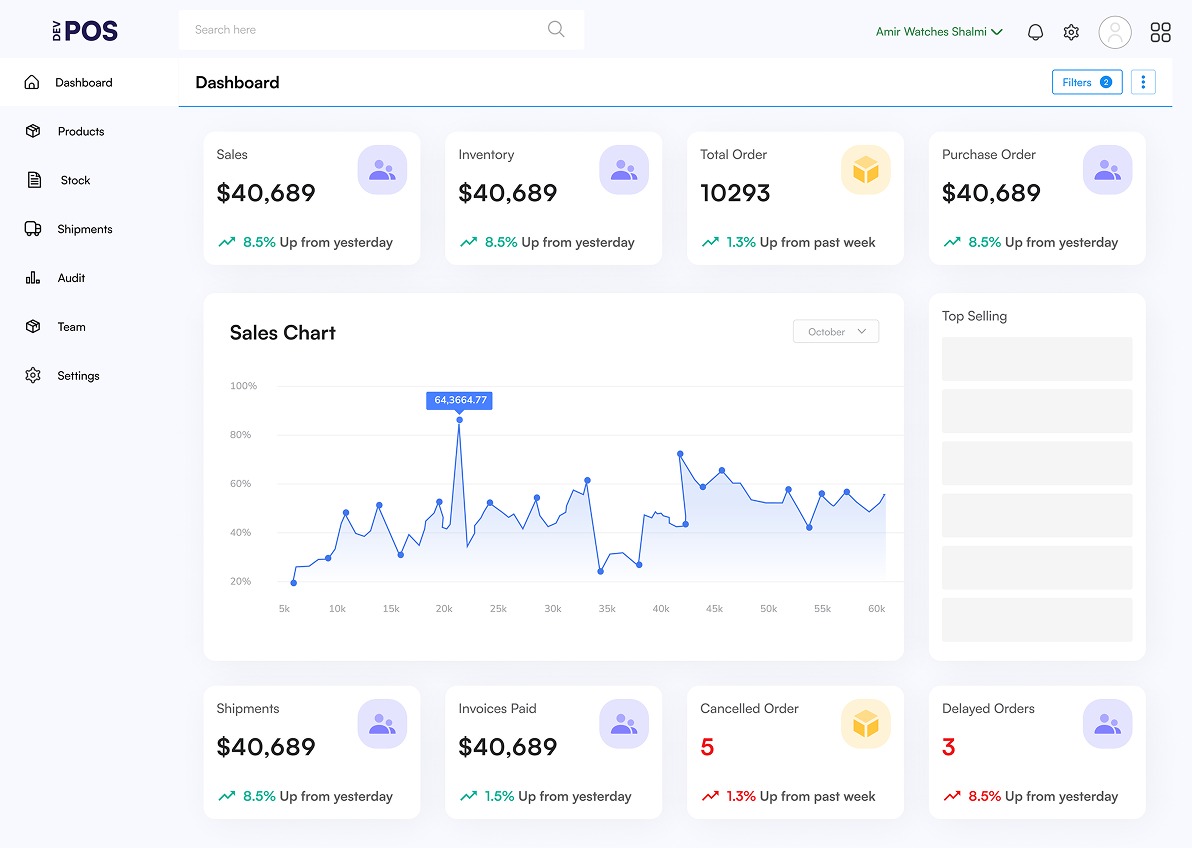Open the Stock sidebar page
The height and width of the screenshot is (848, 1192).
pyautogui.click(x=75, y=180)
